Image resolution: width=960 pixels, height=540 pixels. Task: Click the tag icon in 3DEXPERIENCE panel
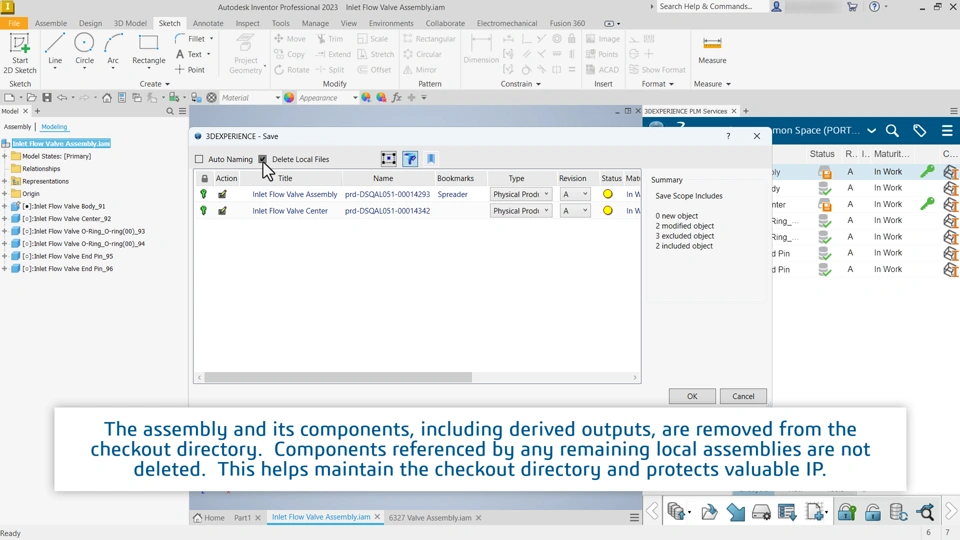[x=920, y=130]
